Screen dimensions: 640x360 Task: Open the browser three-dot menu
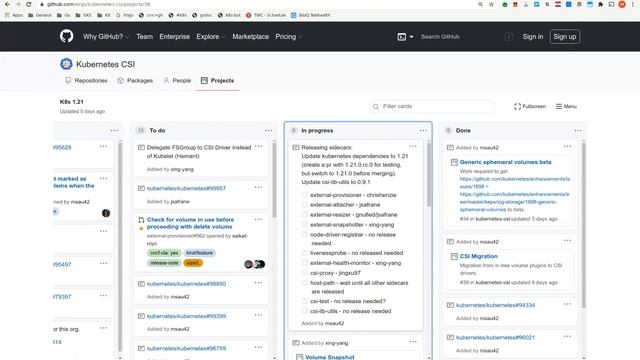633,4
